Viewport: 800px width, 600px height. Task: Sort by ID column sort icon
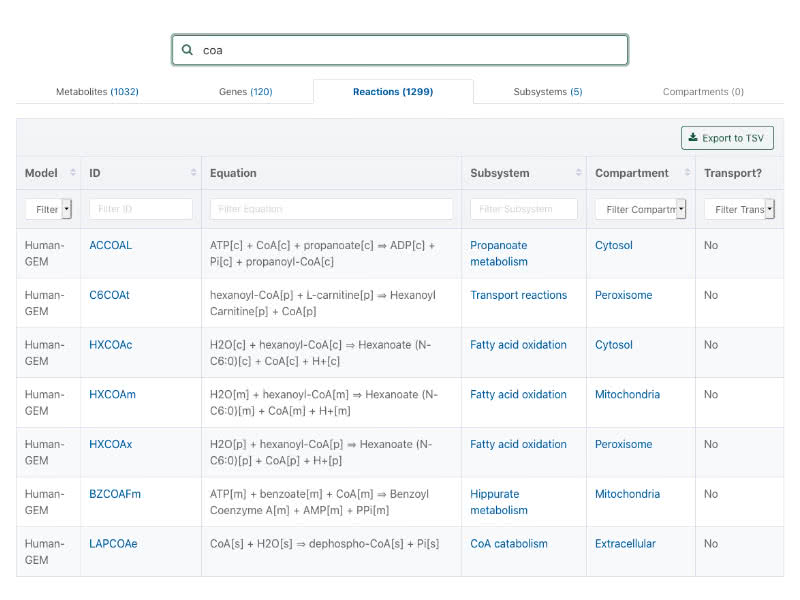point(193,173)
